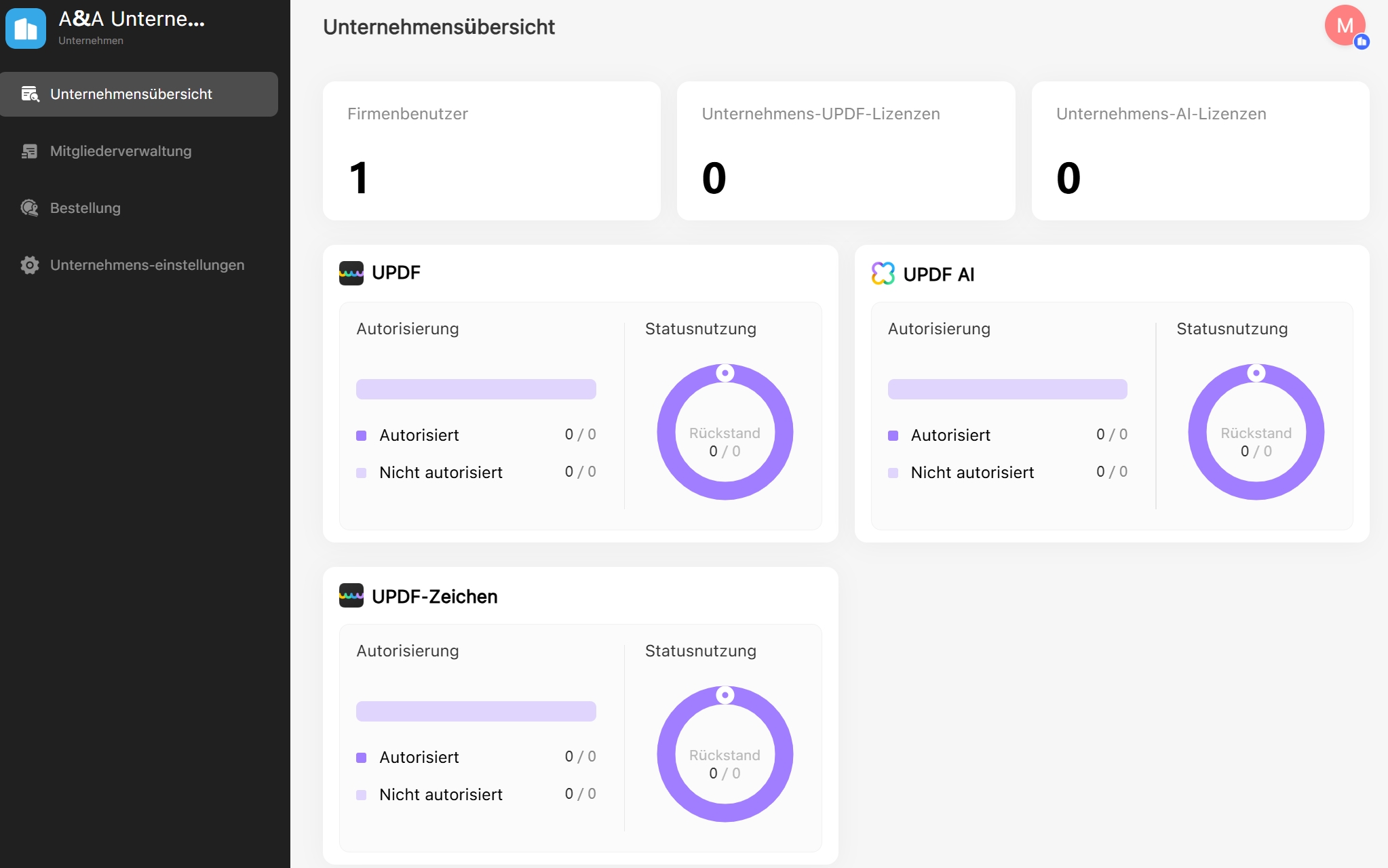
Task: Click the Autorisiert 0 / 0 value in UPDF-Zeichen
Action: pyautogui.click(x=581, y=756)
